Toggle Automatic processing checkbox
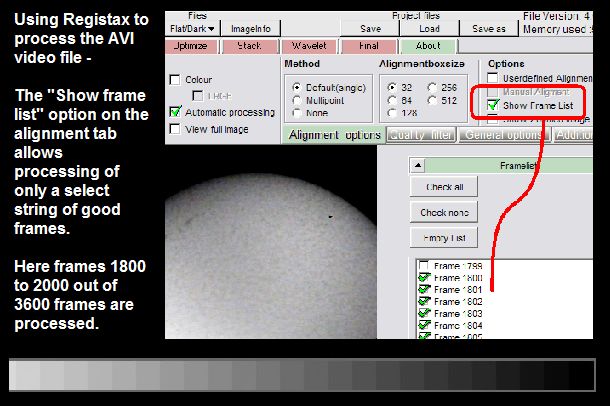 [x=176, y=112]
